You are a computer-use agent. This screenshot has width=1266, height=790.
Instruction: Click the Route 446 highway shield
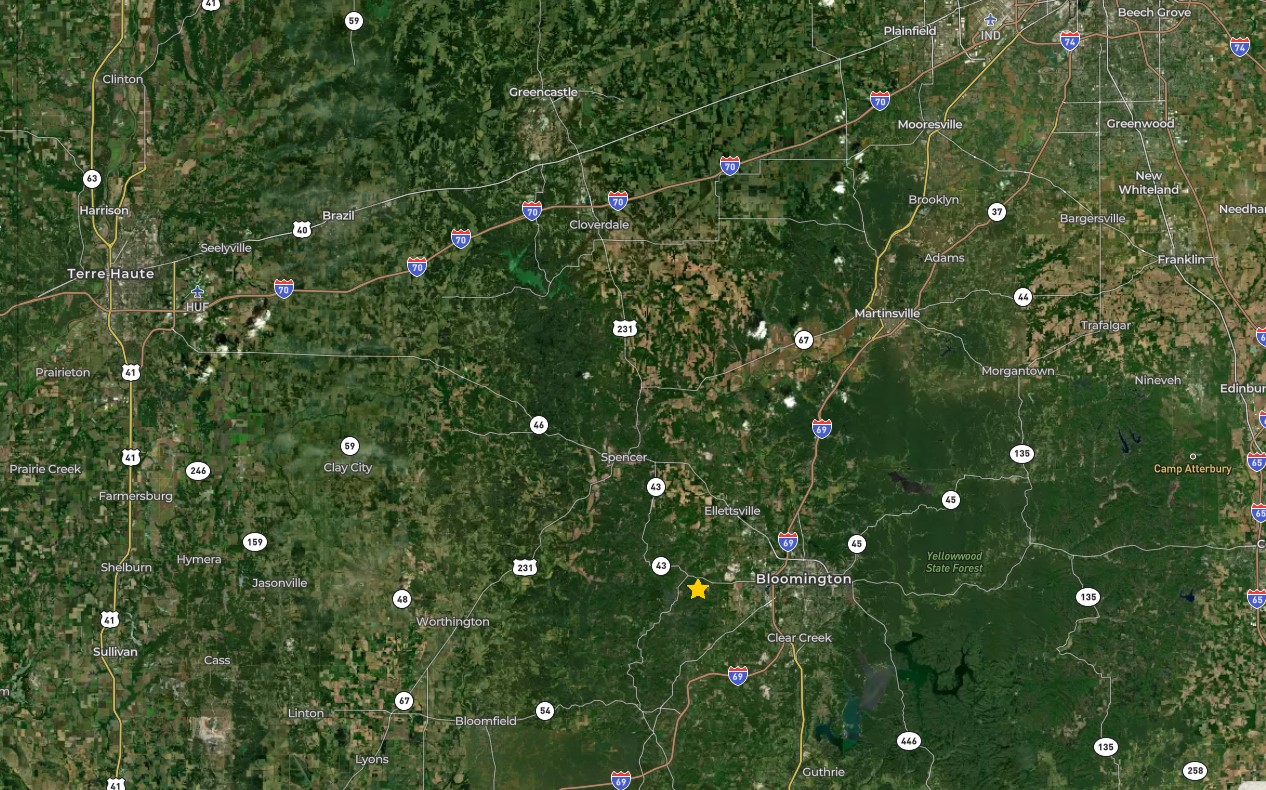pos(908,741)
